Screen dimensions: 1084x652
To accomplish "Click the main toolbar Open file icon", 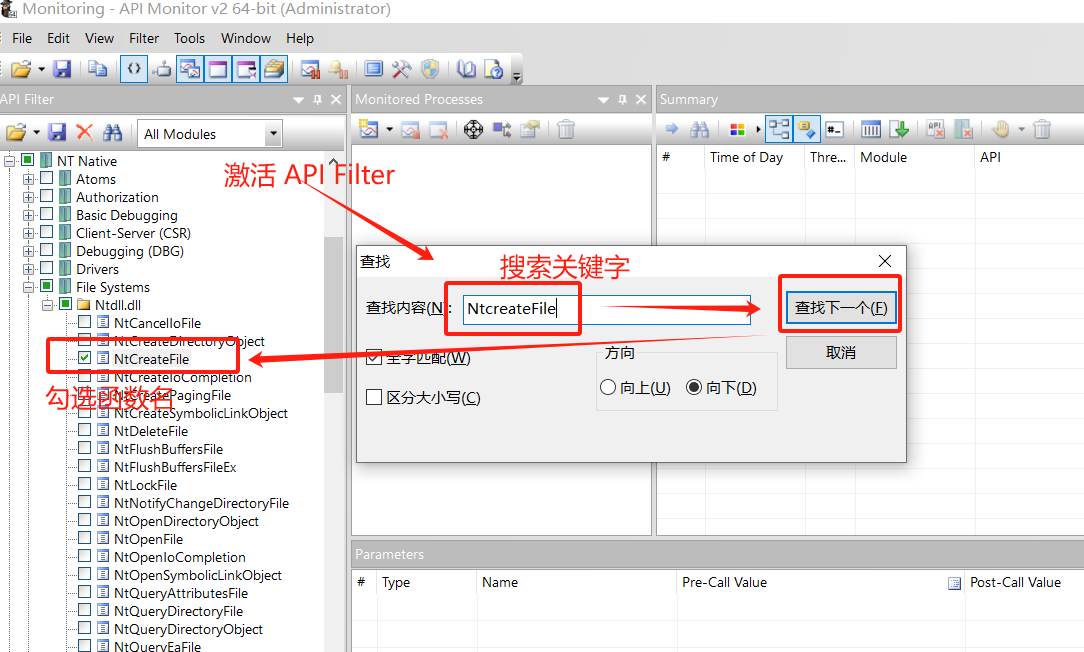I will coord(21,68).
